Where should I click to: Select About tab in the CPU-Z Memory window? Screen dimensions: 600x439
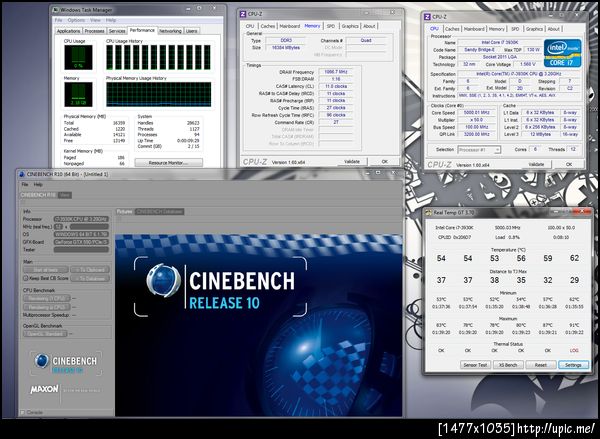point(369,26)
